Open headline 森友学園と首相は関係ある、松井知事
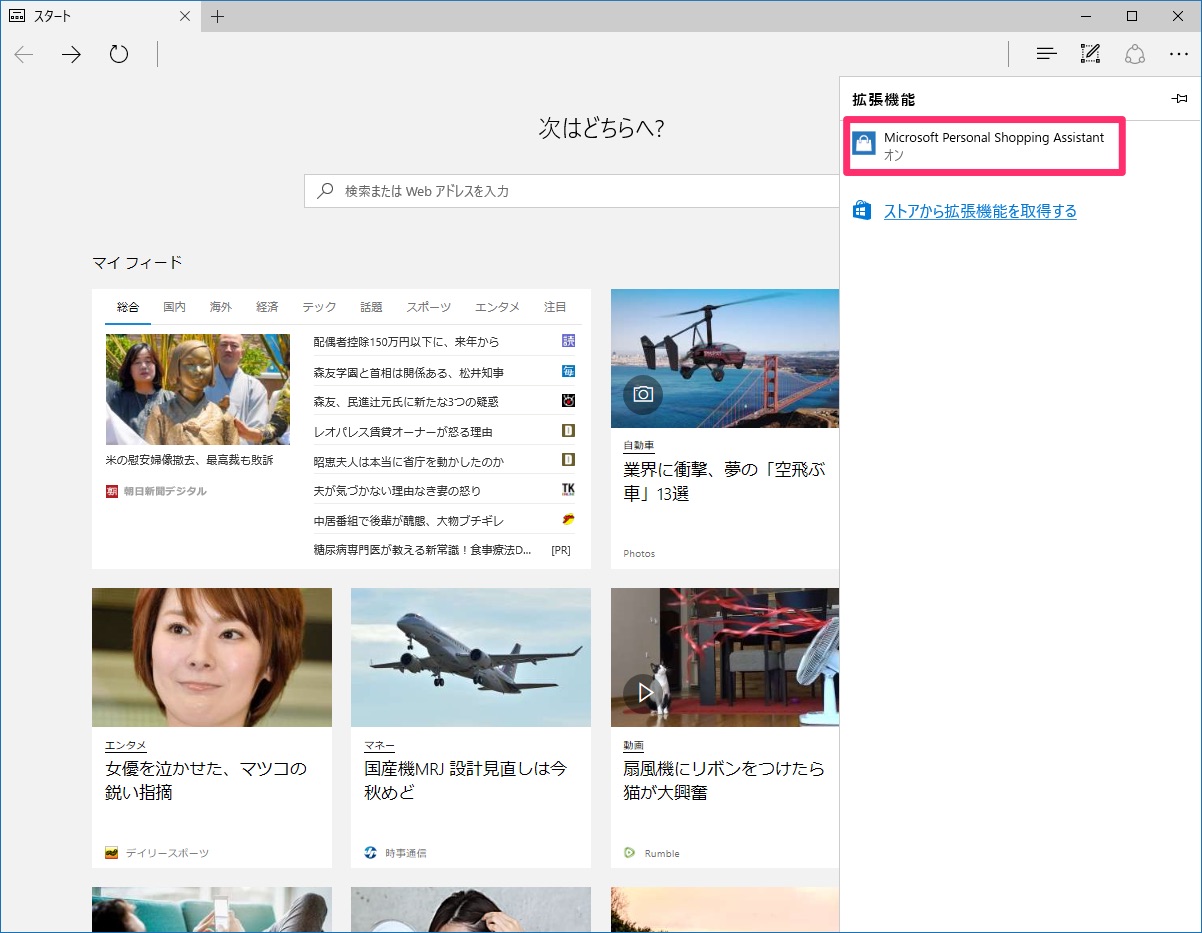Image resolution: width=1202 pixels, height=933 pixels. point(408,372)
